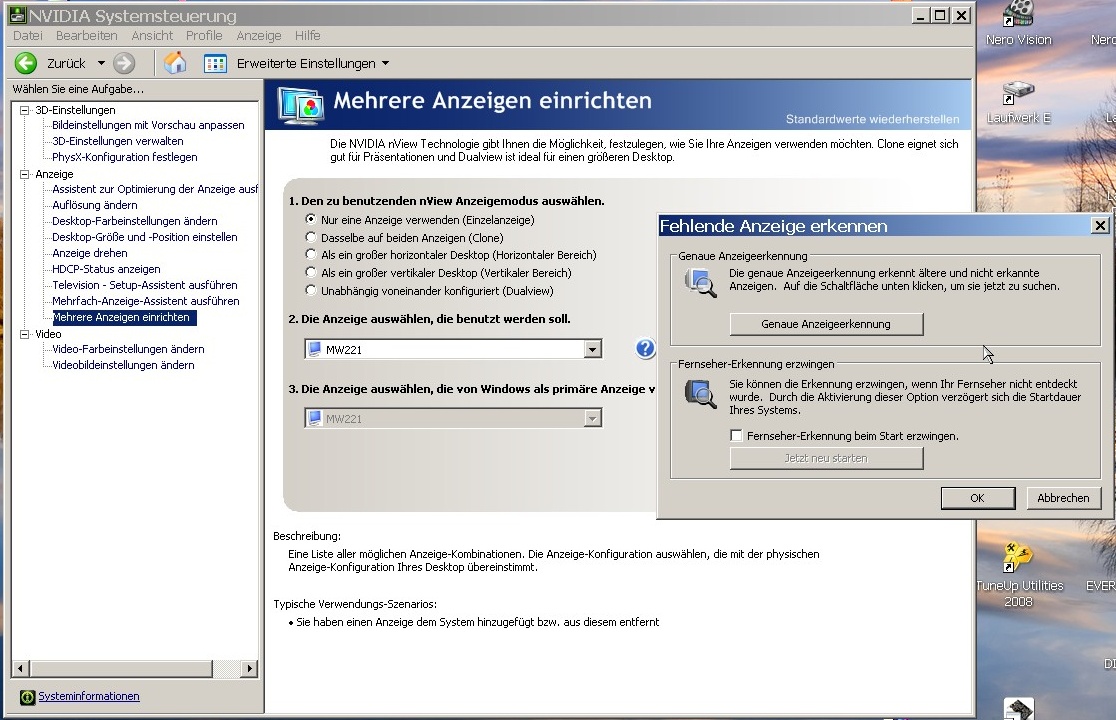
Task: Select Assistent zur Optimierung der Anzeige
Action: [x=155, y=189]
